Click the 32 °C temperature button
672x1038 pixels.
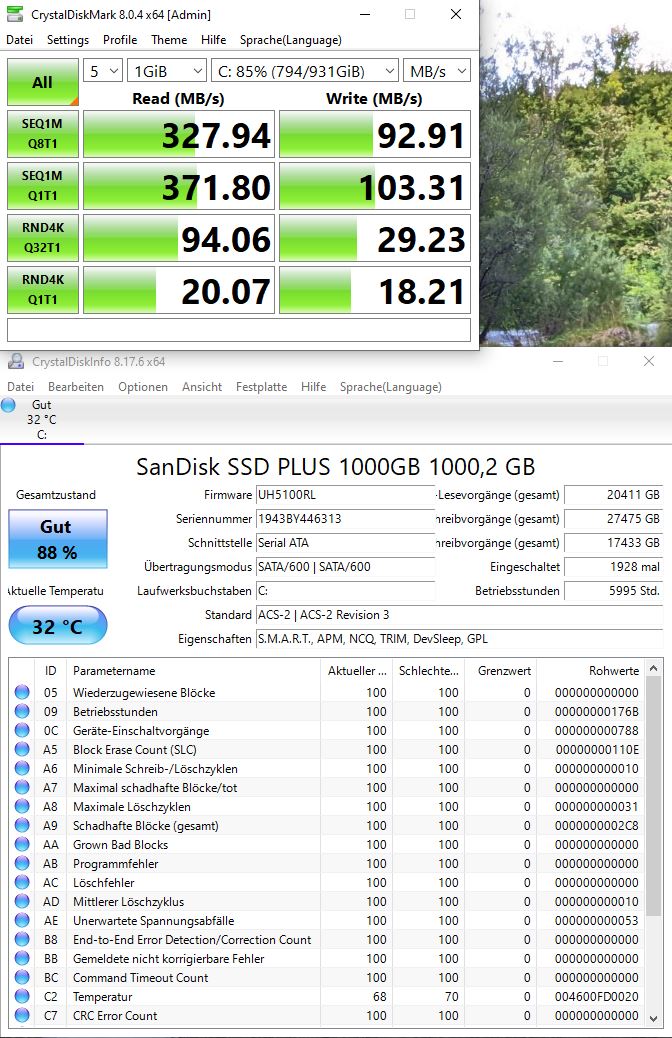pos(58,626)
